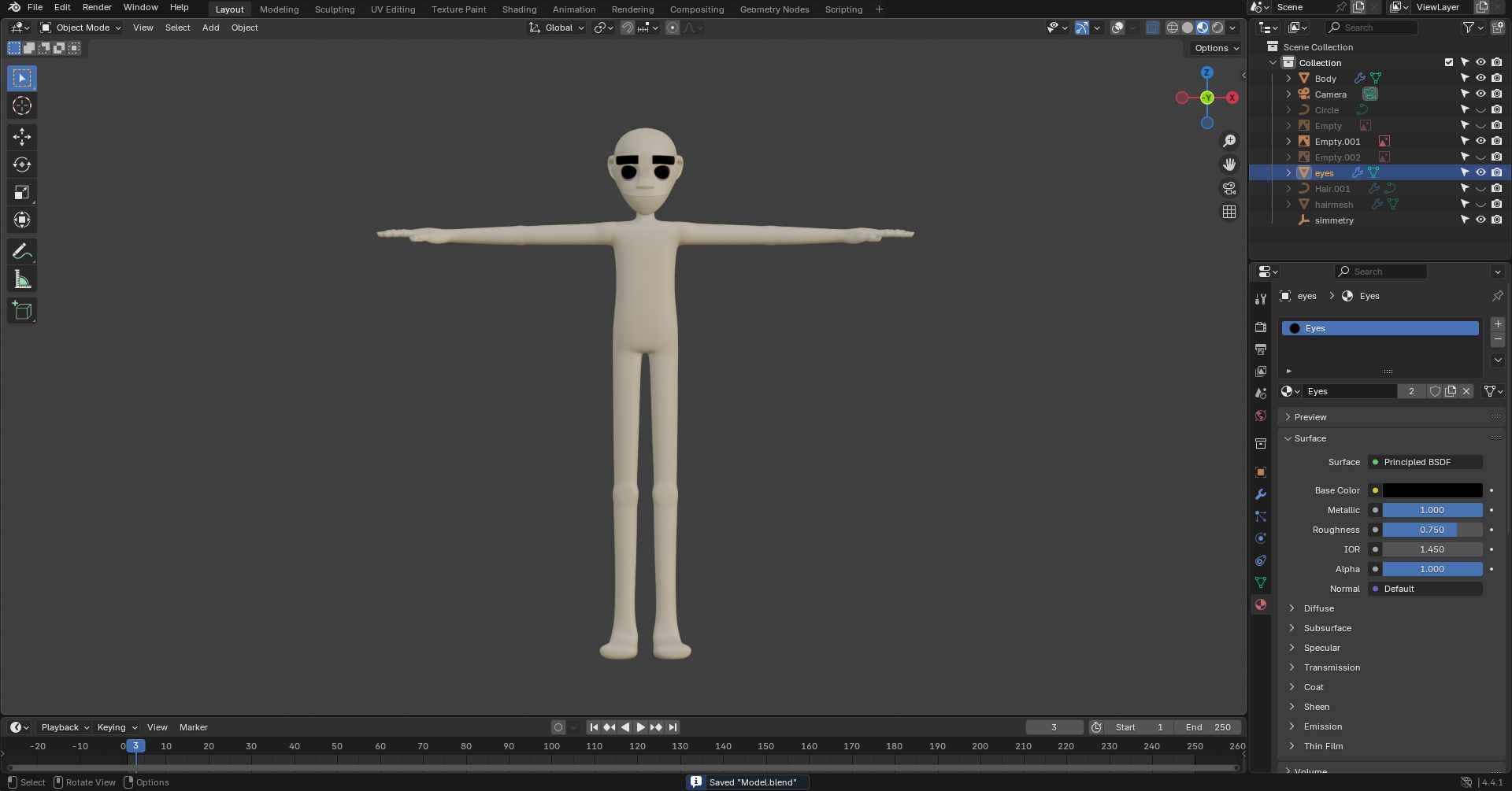Open the Modifiers wrench properties tab
The width and height of the screenshot is (1512, 791).
pyautogui.click(x=1261, y=494)
